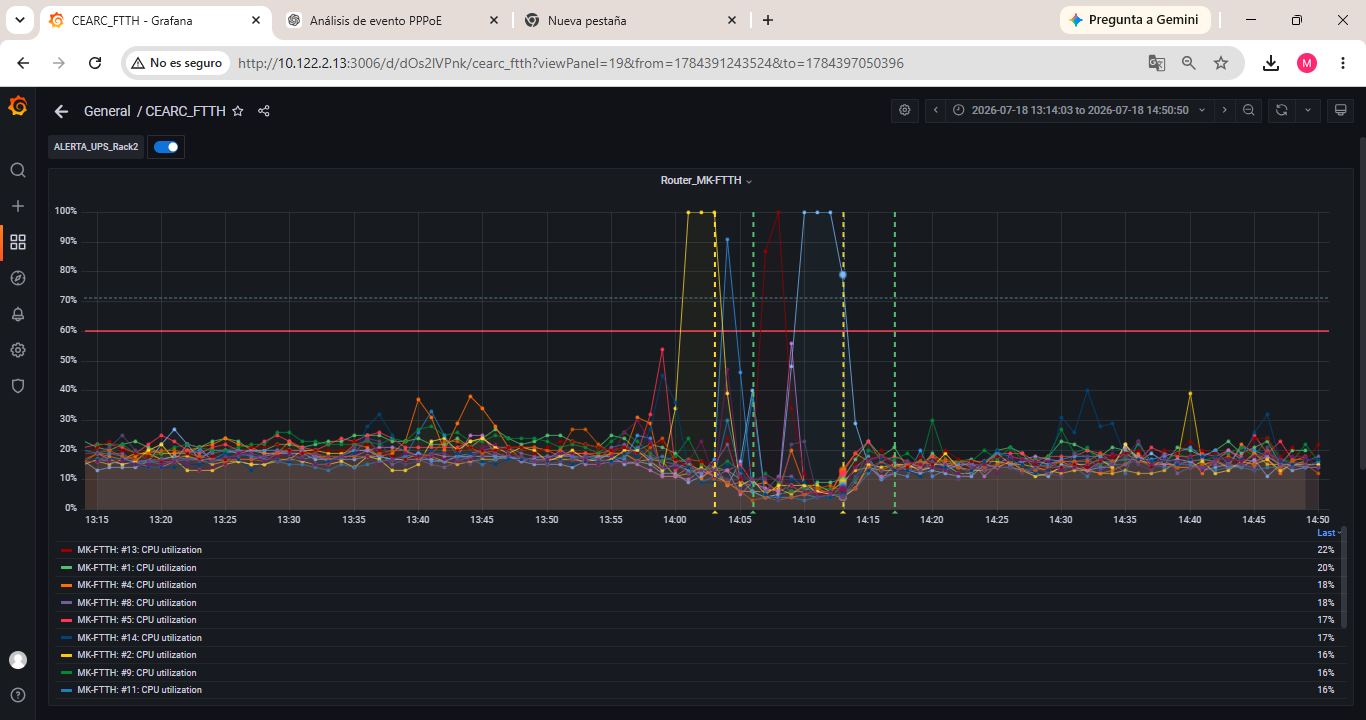Switch to the Análisis de evento PPPoE tab

pyautogui.click(x=393, y=20)
